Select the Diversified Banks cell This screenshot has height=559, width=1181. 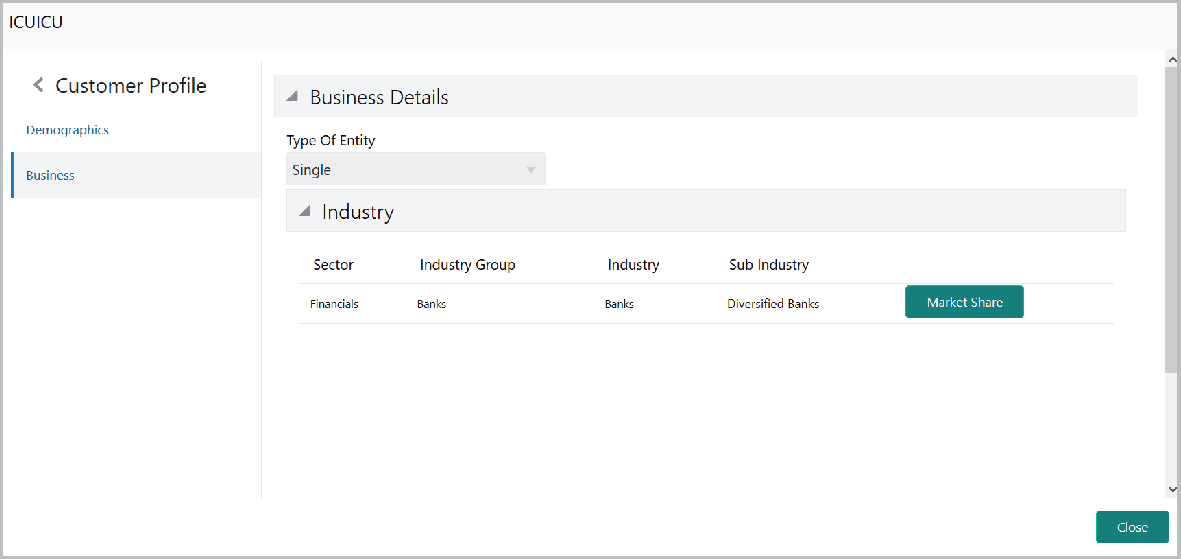773,304
